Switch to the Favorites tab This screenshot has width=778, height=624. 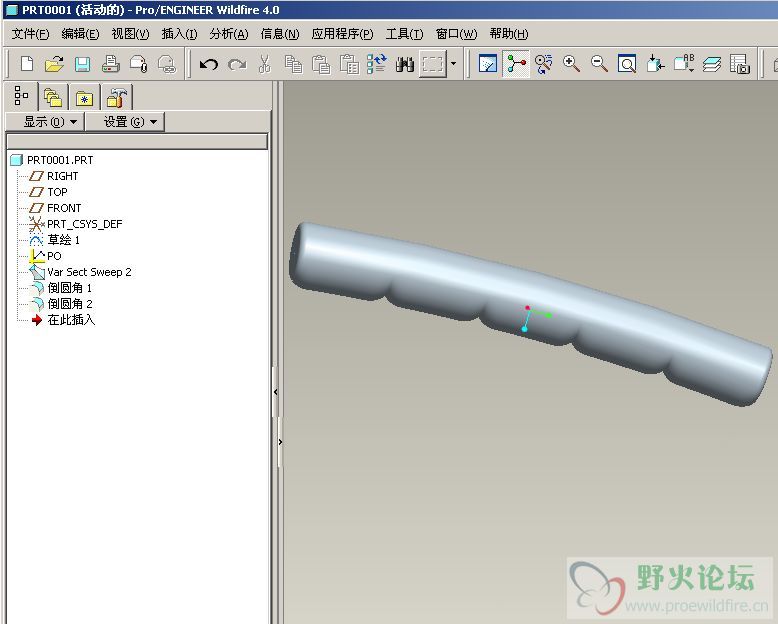tap(84, 97)
